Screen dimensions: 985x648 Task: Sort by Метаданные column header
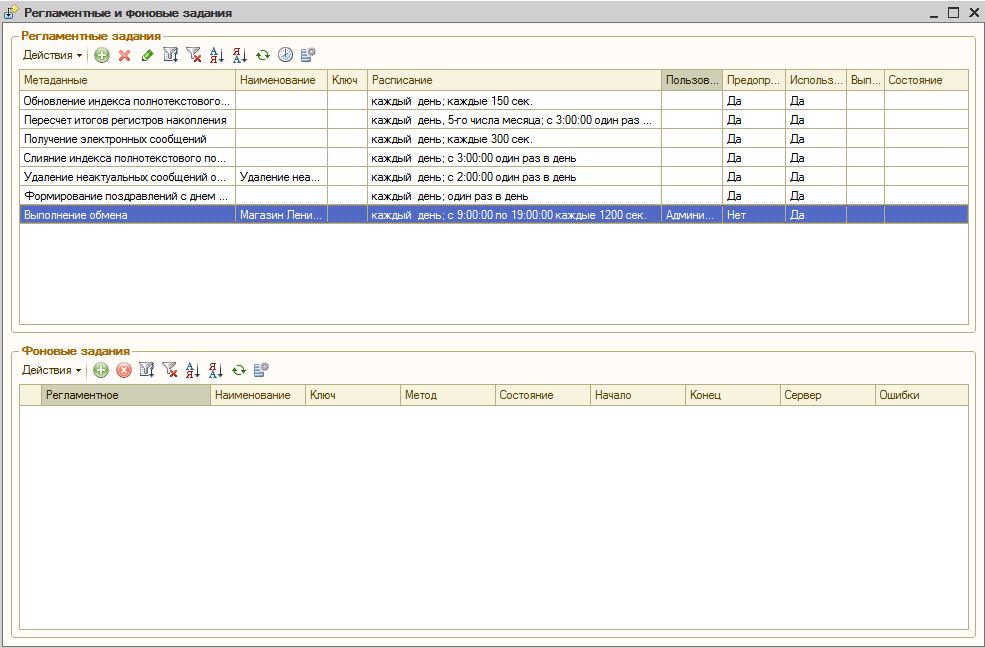(x=128, y=80)
